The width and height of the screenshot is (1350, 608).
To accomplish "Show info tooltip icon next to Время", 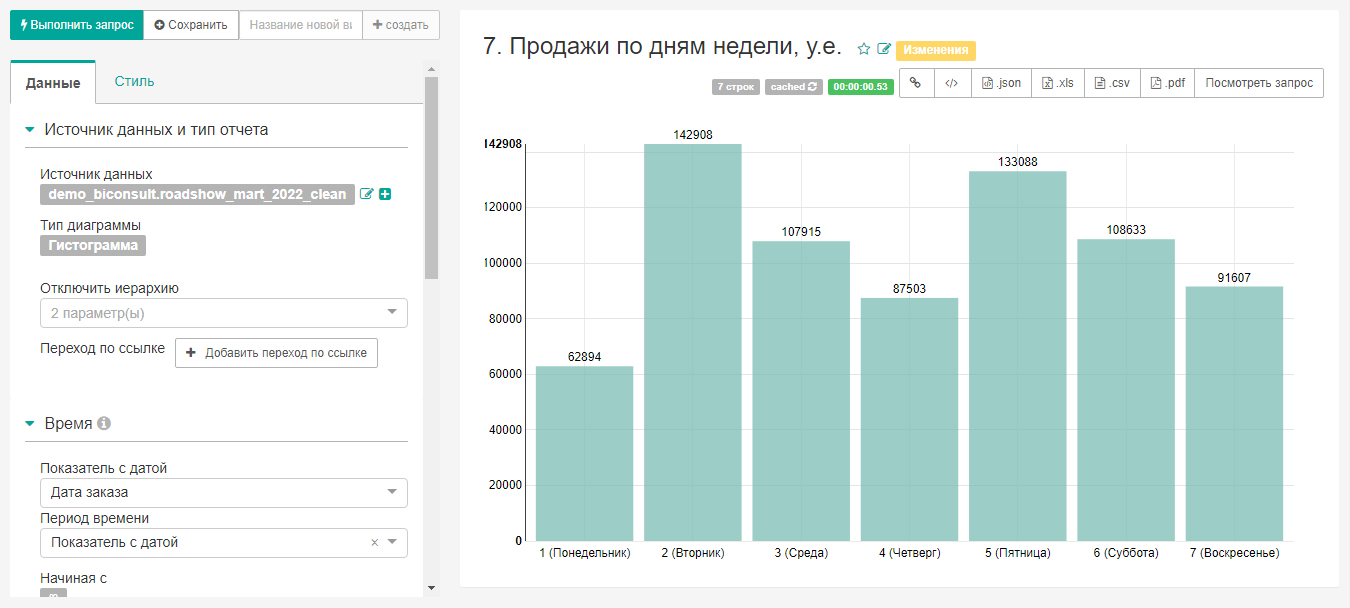I will pyautogui.click(x=104, y=424).
